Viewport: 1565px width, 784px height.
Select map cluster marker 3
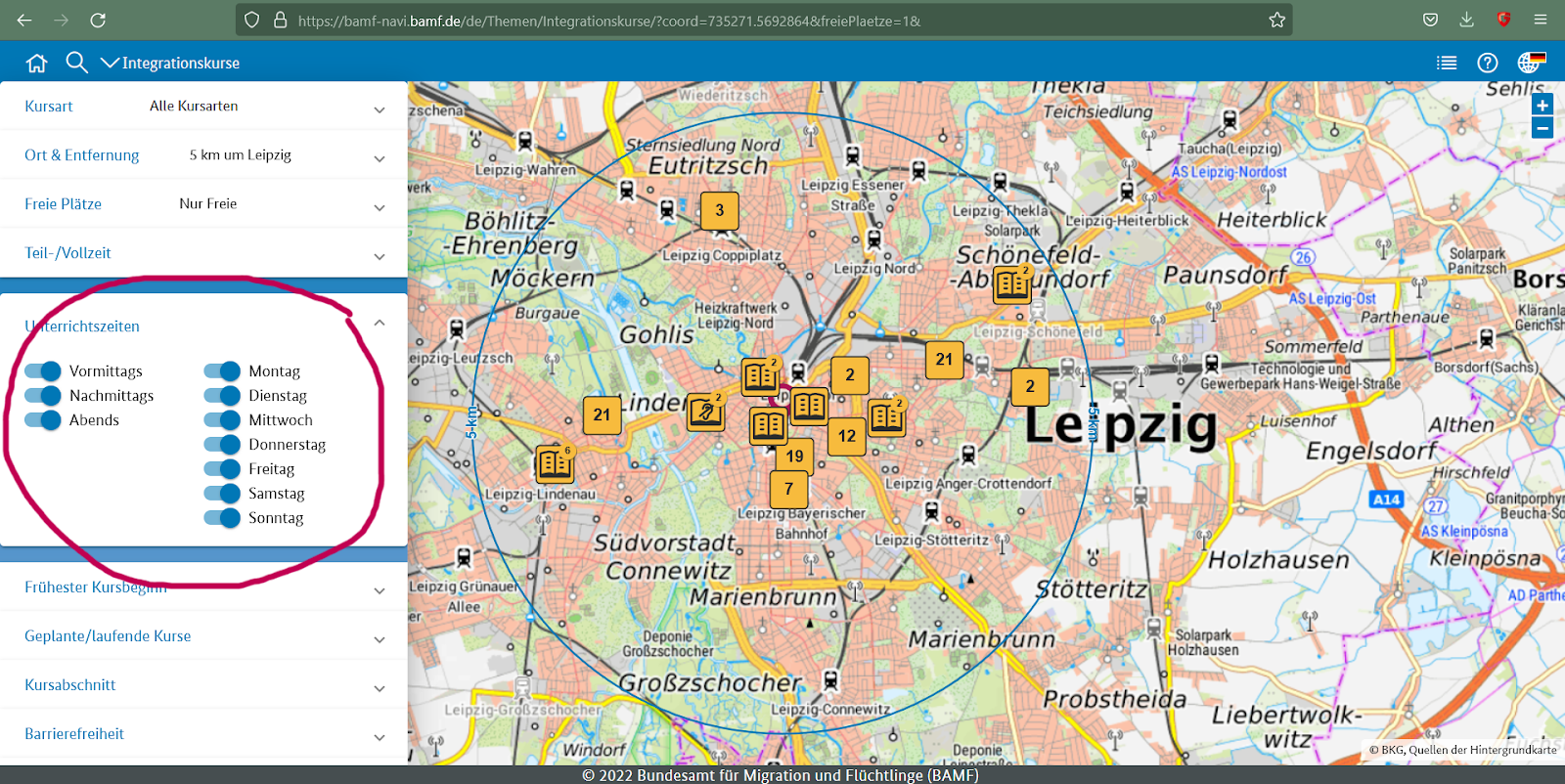pyautogui.click(x=720, y=210)
